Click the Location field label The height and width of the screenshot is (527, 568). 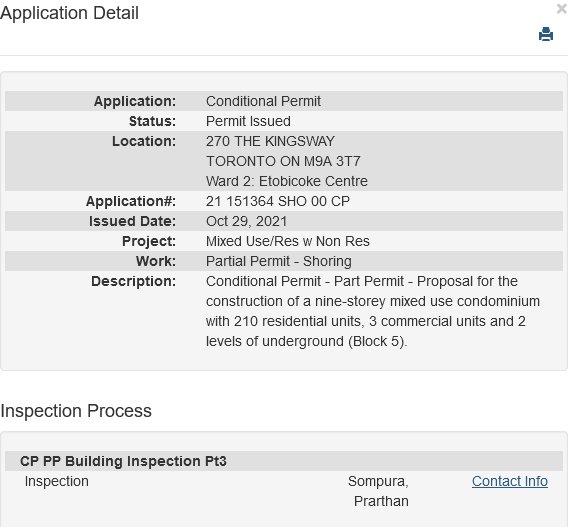pos(144,141)
